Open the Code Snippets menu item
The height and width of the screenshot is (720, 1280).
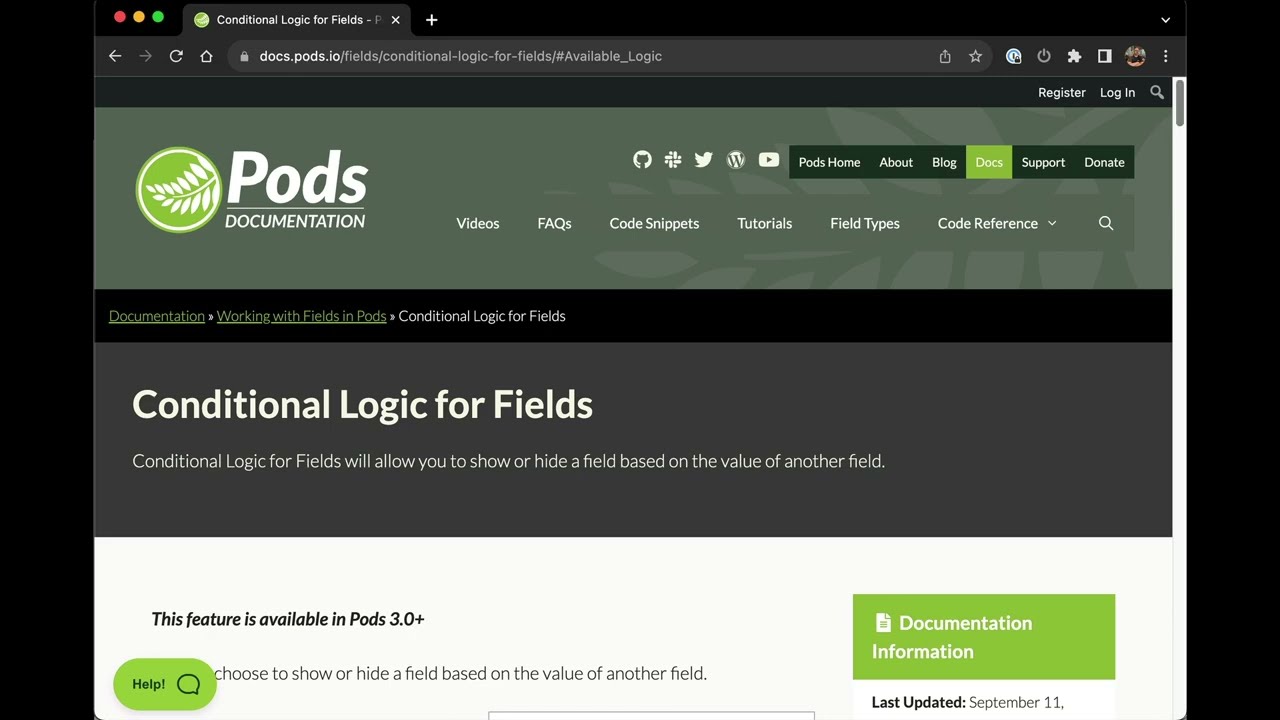(x=654, y=223)
